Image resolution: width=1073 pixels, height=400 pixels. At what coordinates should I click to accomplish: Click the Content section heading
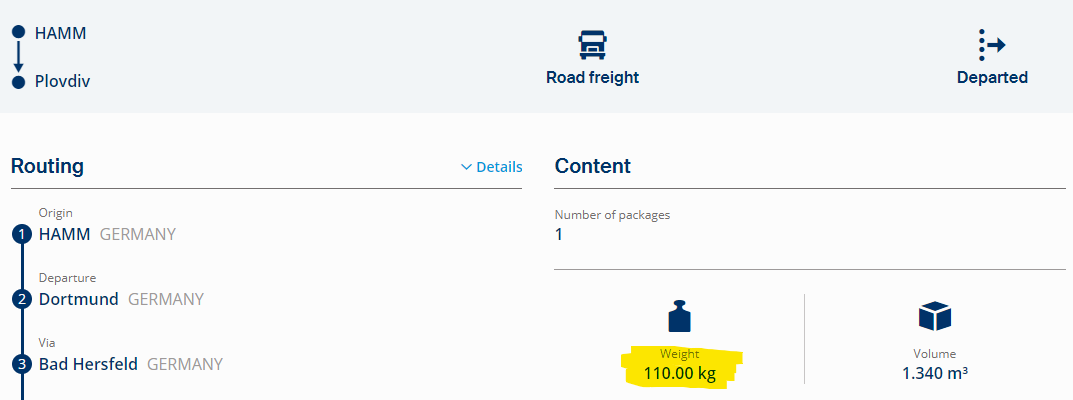[592, 166]
